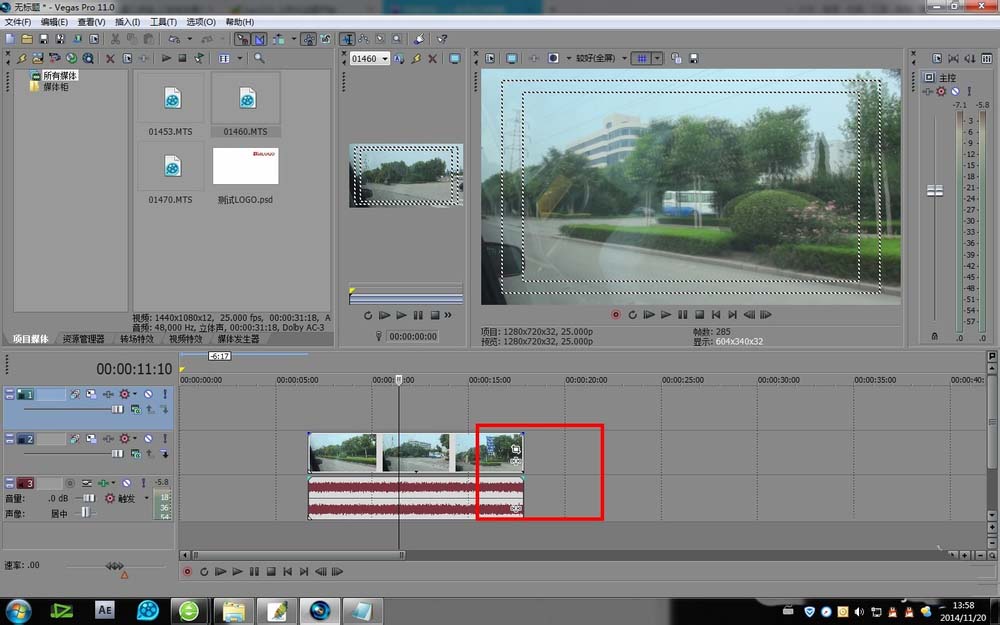Open the automation settings arrow on track 1

(135, 394)
